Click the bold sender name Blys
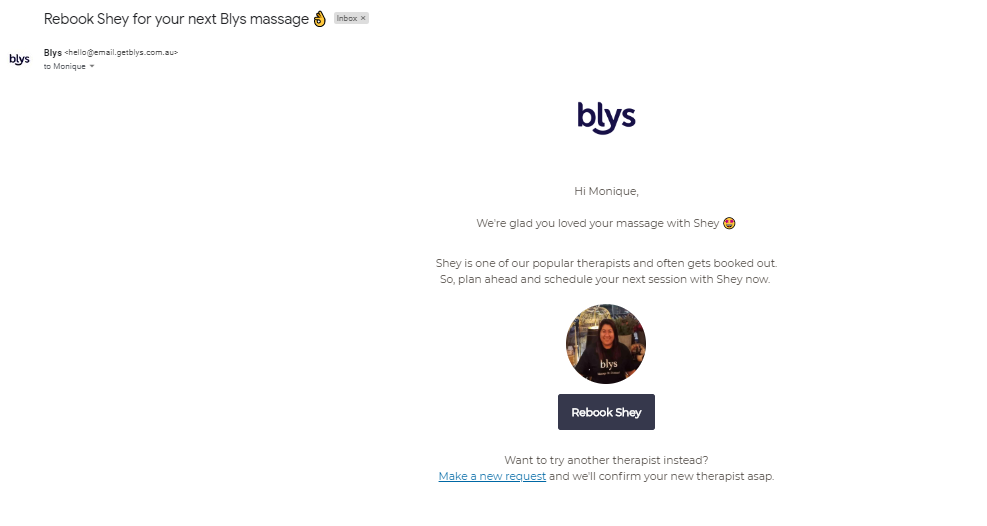 pos(53,53)
